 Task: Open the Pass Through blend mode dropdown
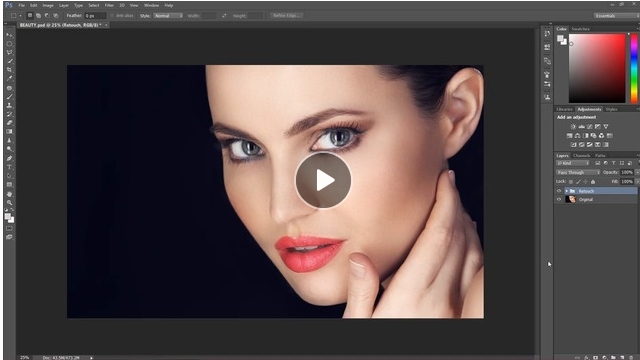pyautogui.click(x=578, y=173)
